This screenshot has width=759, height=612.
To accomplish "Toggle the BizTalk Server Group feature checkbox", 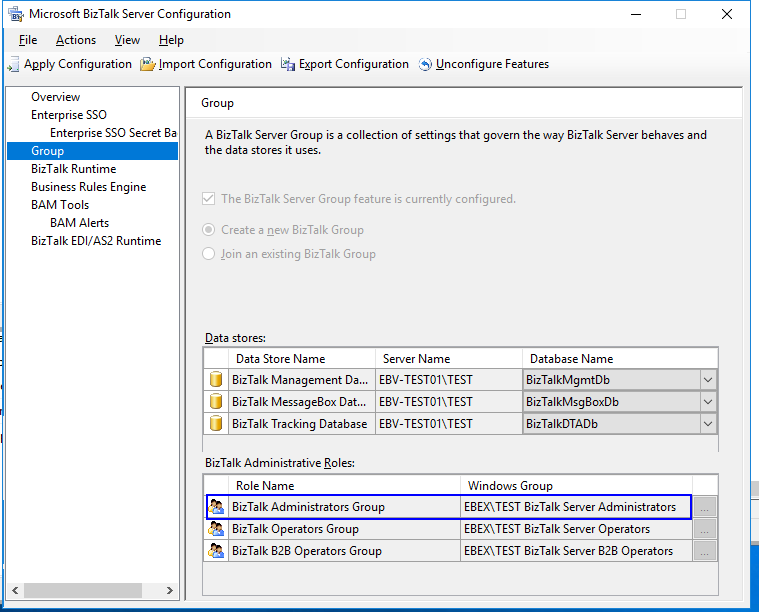I will tap(209, 199).
